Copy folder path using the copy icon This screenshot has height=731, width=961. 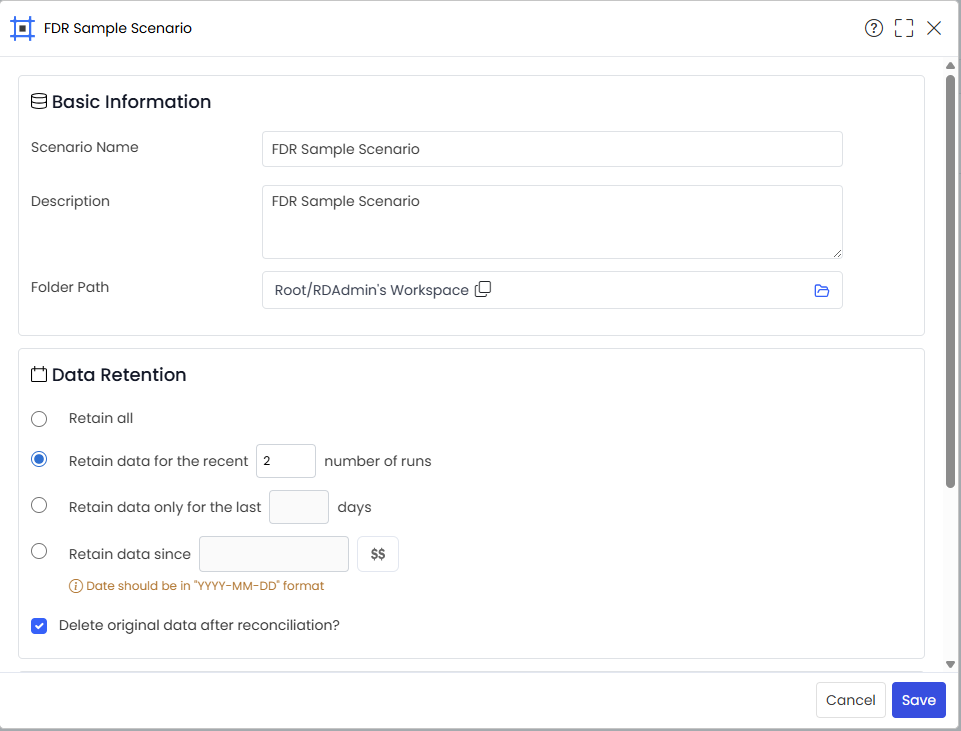(x=483, y=289)
